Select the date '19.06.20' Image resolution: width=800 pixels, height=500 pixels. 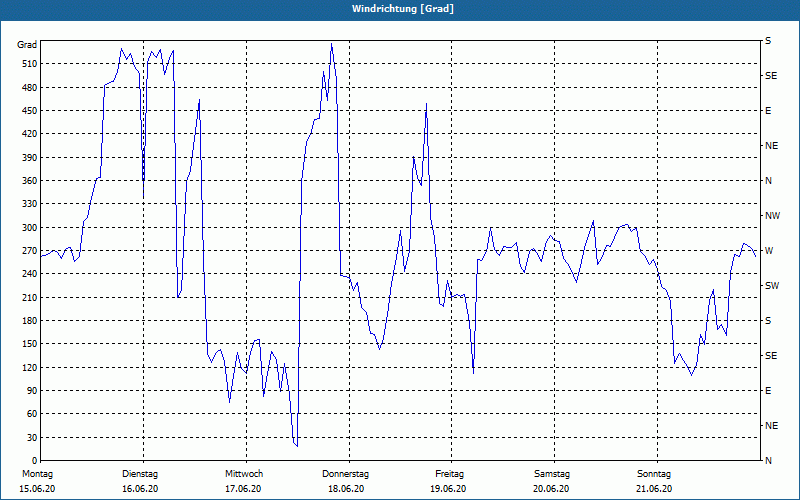(448, 489)
